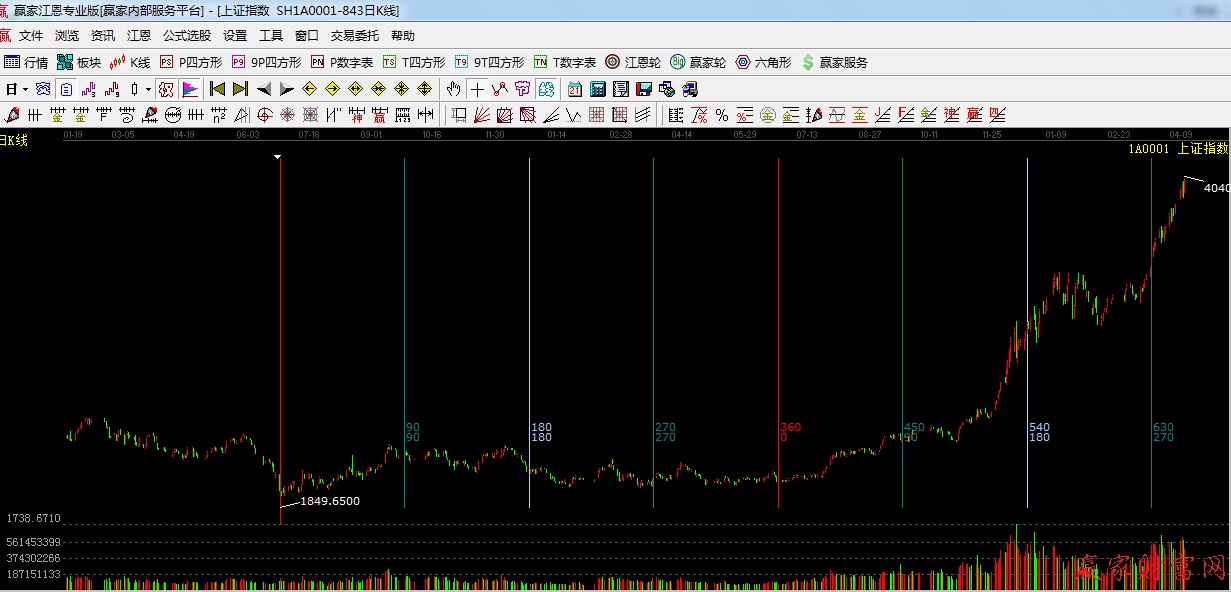Click the yellow left-arrow diamond icon
Screen dimensions: 1231x592
(309, 89)
